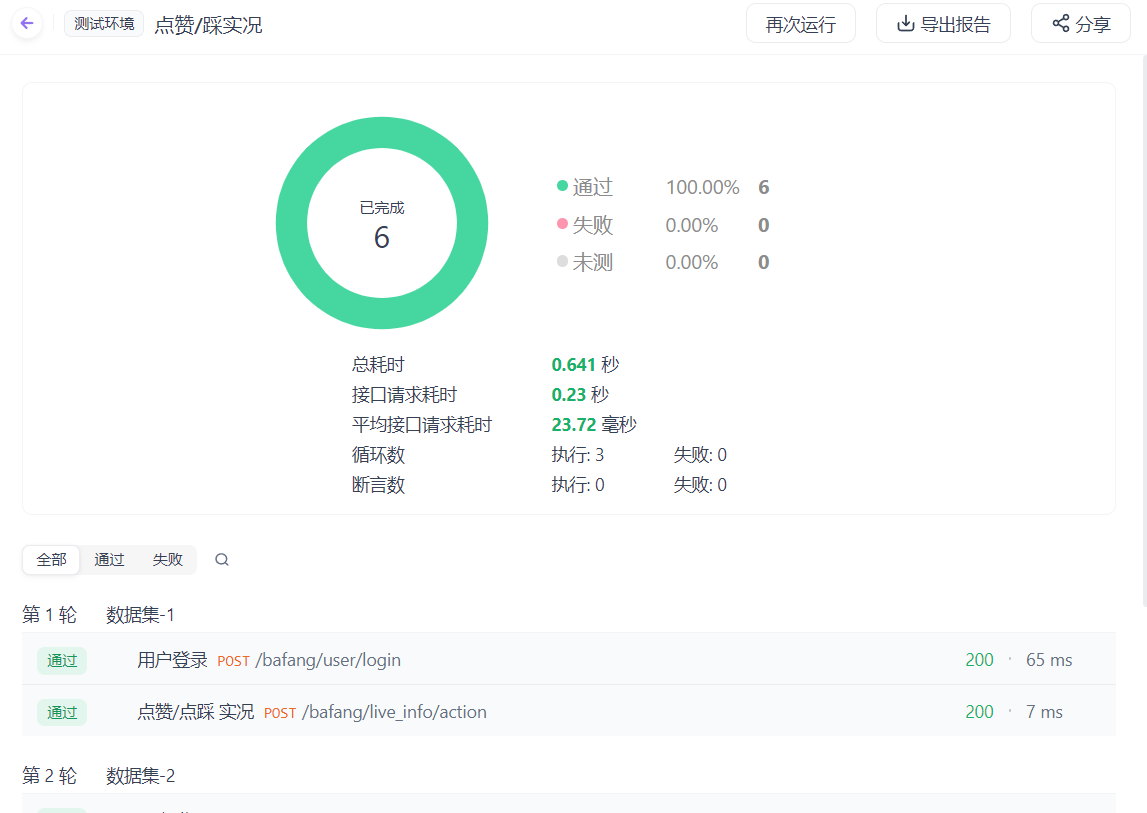The width and height of the screenshot is (1147, 813).
Task: Click the /bafang/live_info/action path text
Action: pos(394,712)
